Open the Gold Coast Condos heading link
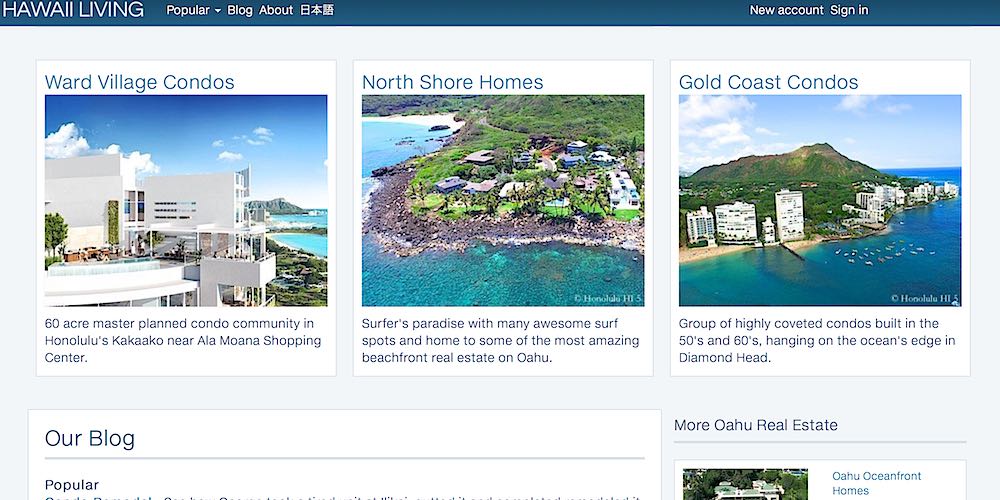The width and height of the screenshot is (1000, 500). point(769,82)
